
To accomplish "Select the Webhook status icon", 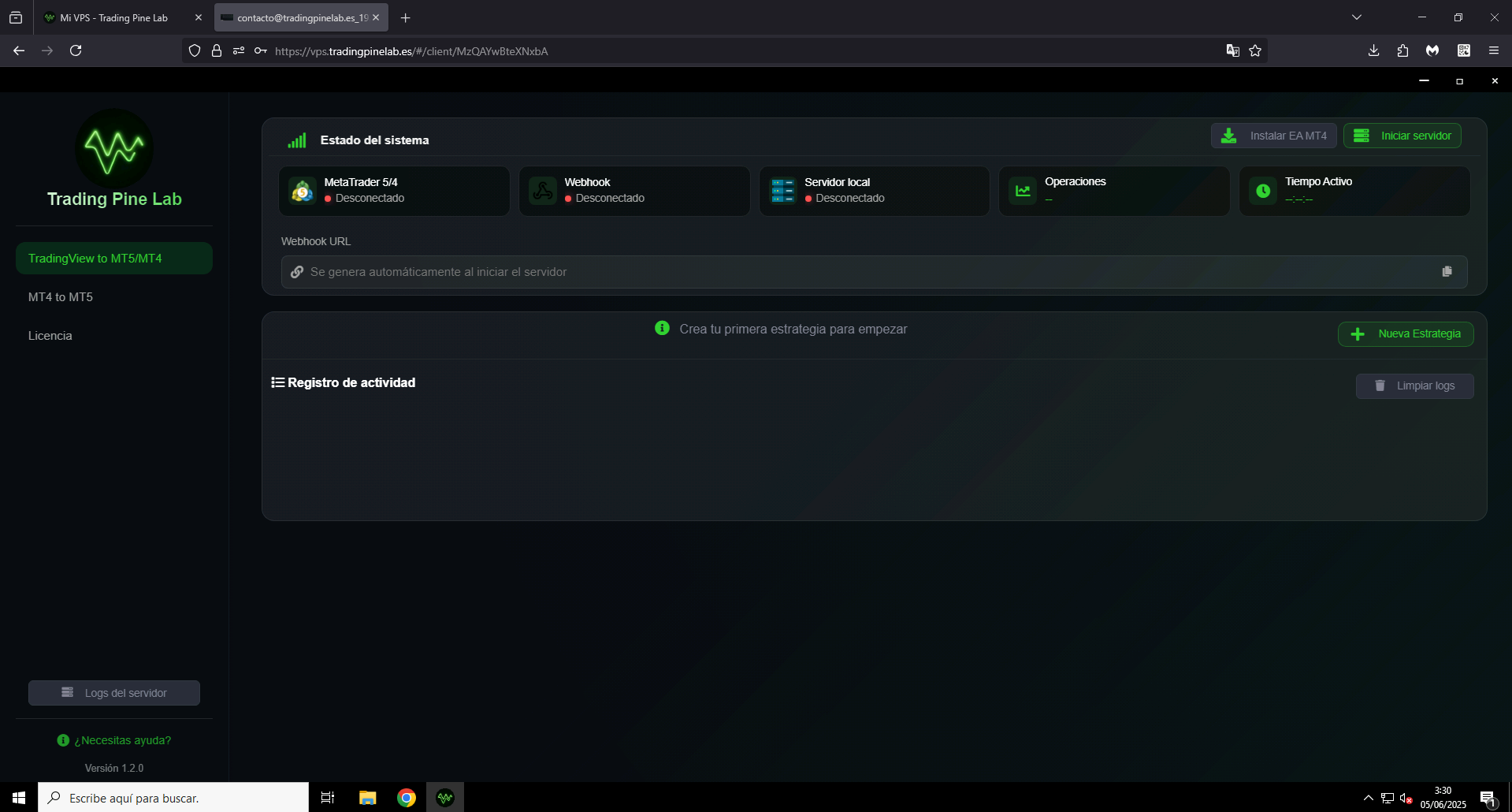I will pyautogui.click(x=542, y=191).
